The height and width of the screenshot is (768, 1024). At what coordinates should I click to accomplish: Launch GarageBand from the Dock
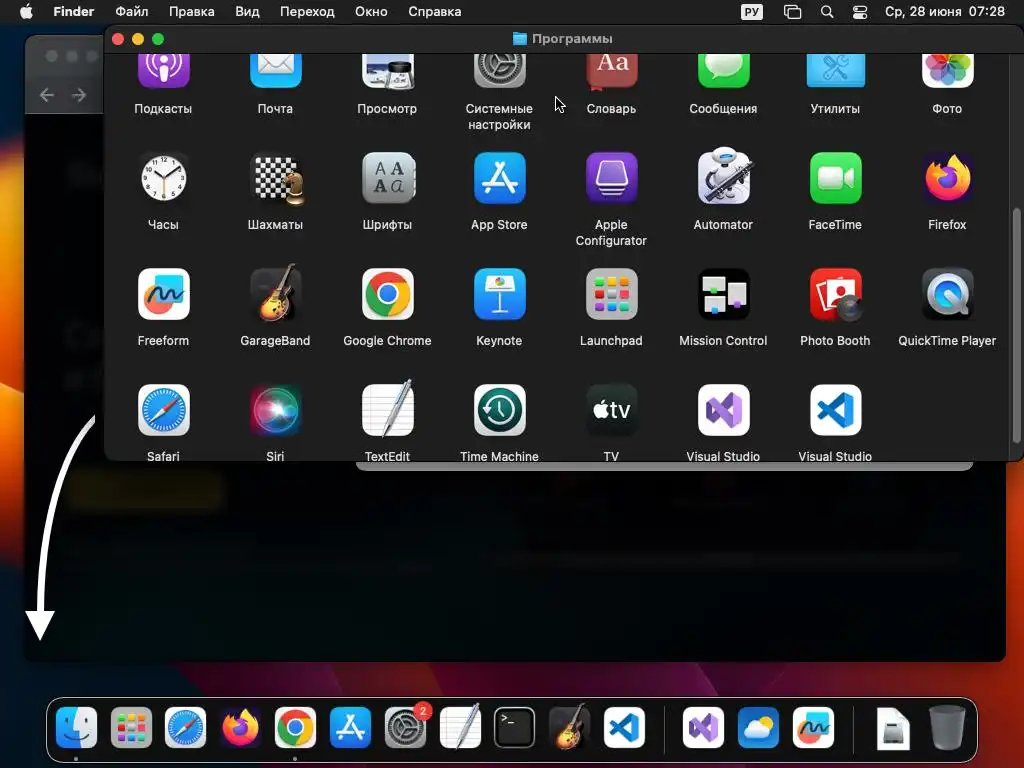click(569, 726)
